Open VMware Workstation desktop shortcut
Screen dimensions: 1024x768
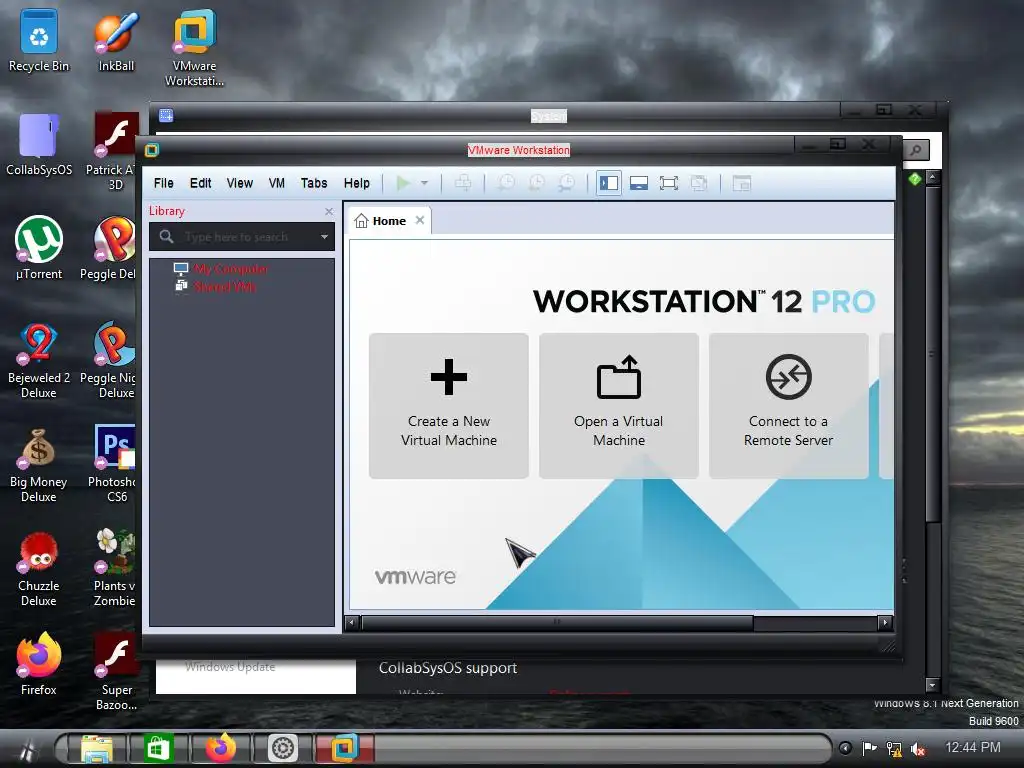[x=194, y=48]
